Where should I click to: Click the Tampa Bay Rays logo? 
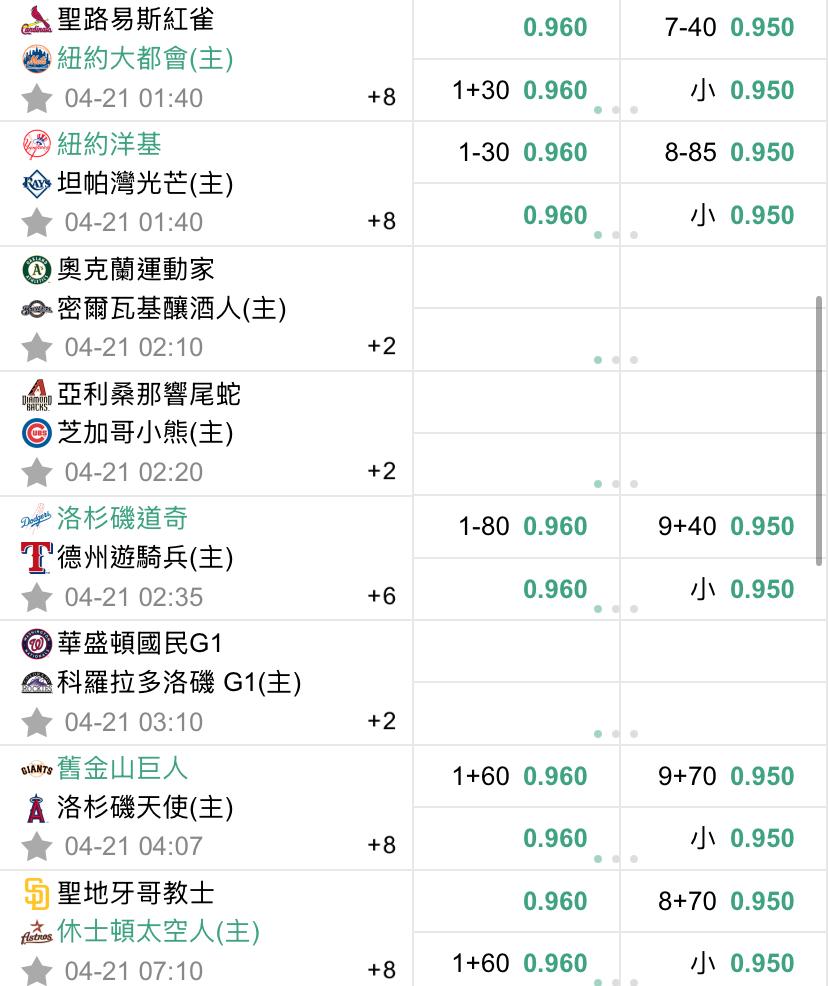(x=36, y=184)
